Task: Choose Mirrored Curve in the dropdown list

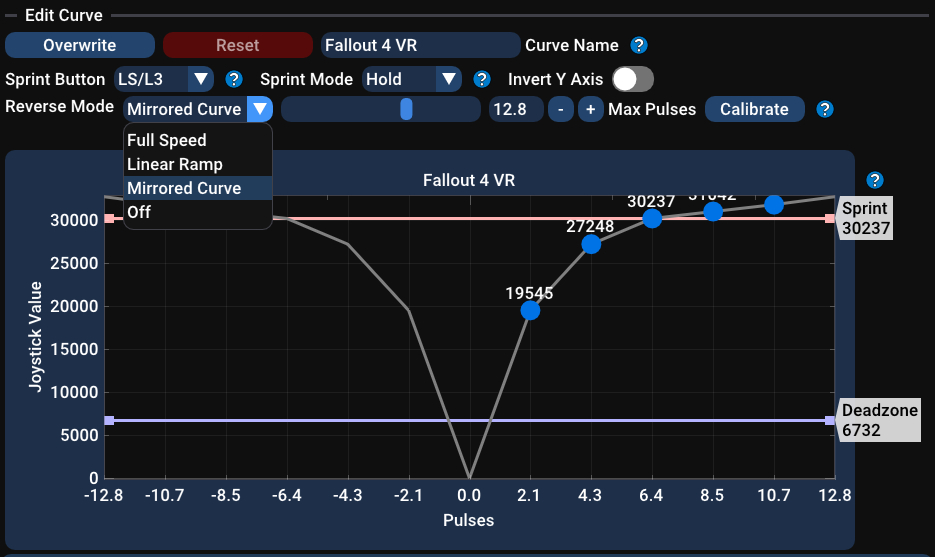Action: coord(197,188)
